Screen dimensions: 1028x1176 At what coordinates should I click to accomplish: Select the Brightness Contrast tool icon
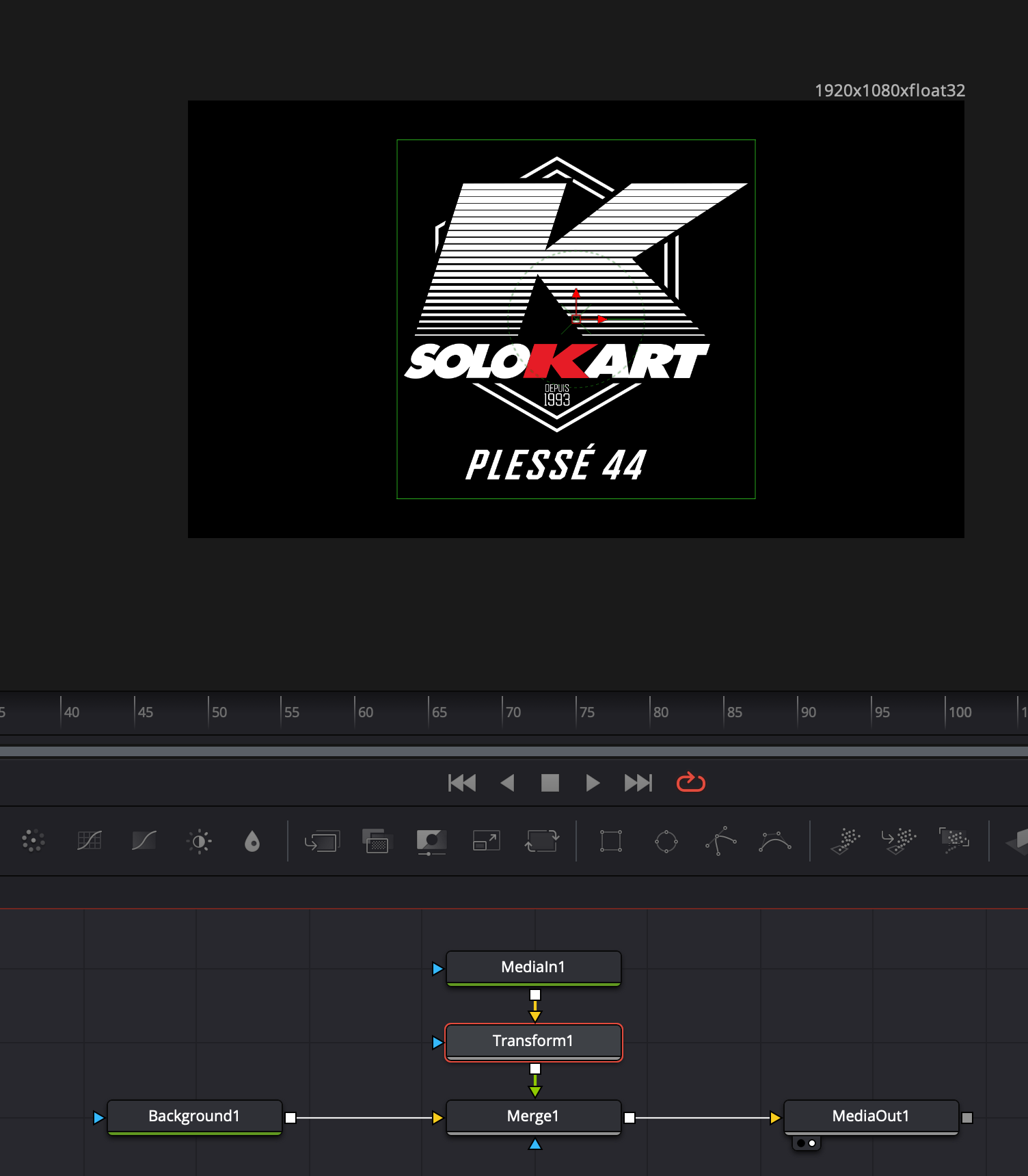[199, 841]
